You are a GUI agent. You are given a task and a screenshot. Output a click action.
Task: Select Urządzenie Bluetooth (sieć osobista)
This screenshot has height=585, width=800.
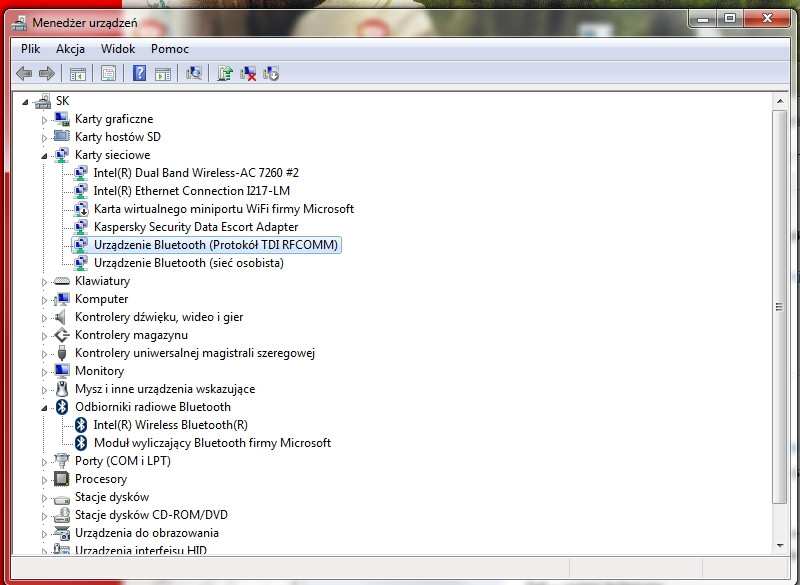pyautogui.click(x=189, y=263)
